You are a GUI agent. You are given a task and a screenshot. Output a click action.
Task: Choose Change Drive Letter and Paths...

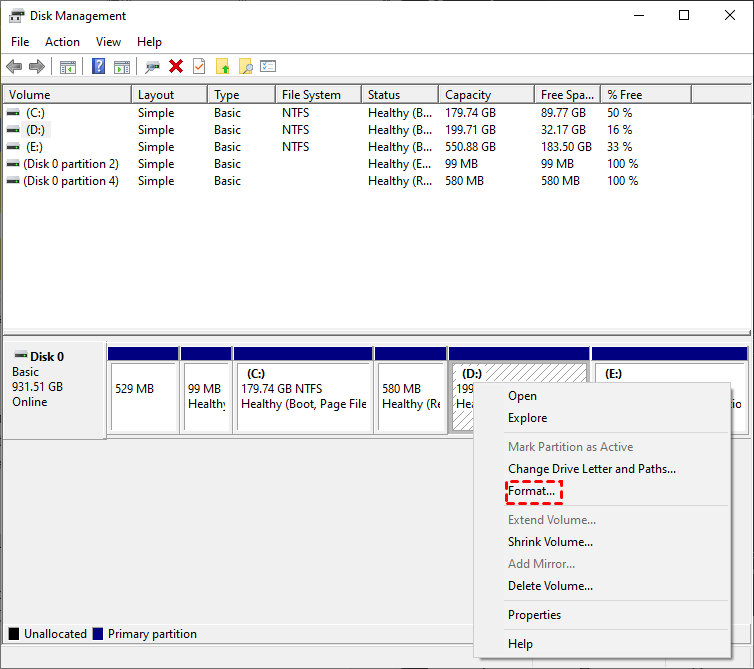click(x=591, y=469)
